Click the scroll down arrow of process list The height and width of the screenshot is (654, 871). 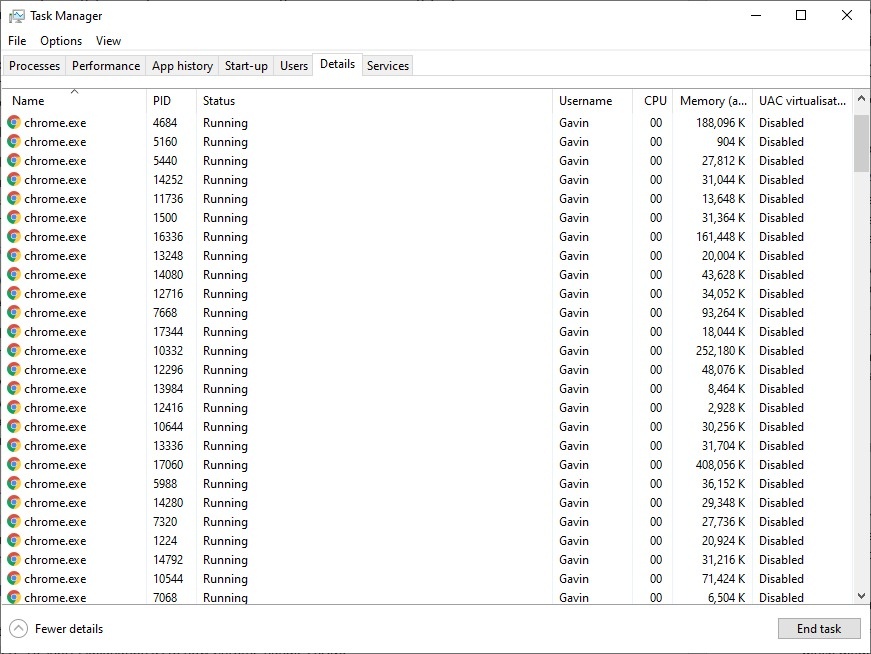click(x=862, y=596)
